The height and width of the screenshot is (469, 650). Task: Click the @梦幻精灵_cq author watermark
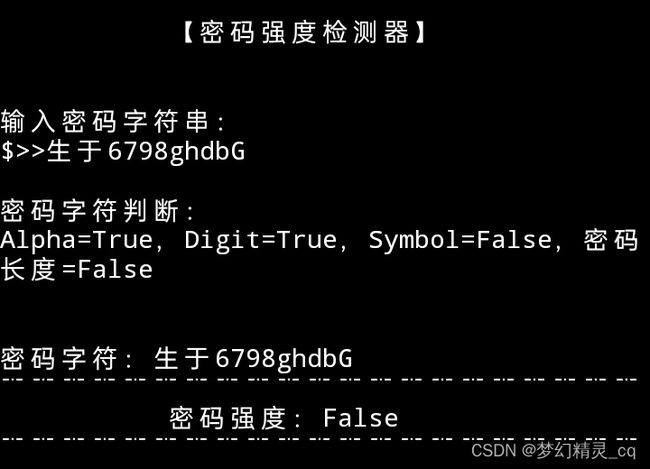pos(578,451)
